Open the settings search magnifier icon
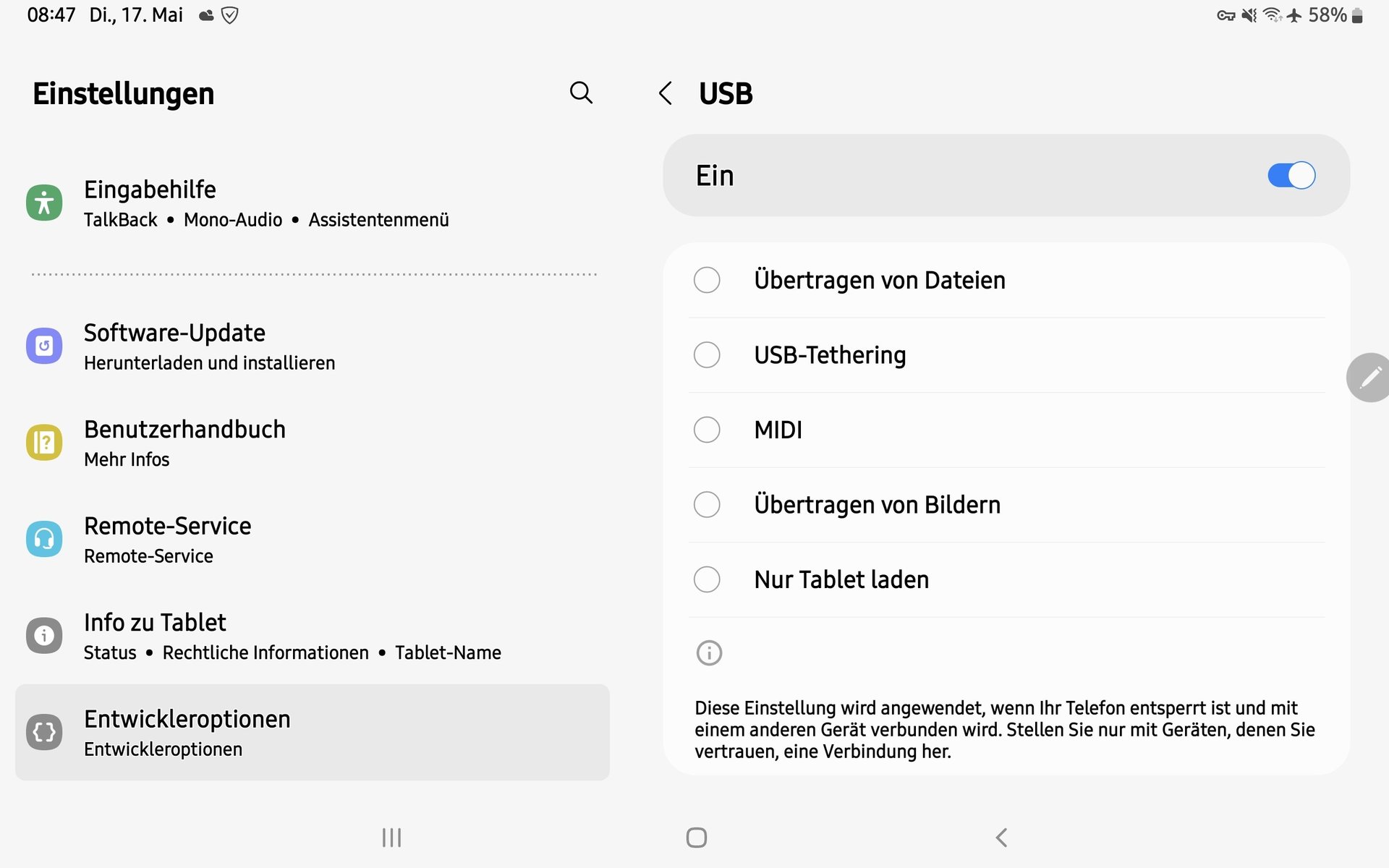The width and height of the screenshot is (1389, 868). pyautogui.click(x=581, y=93)
